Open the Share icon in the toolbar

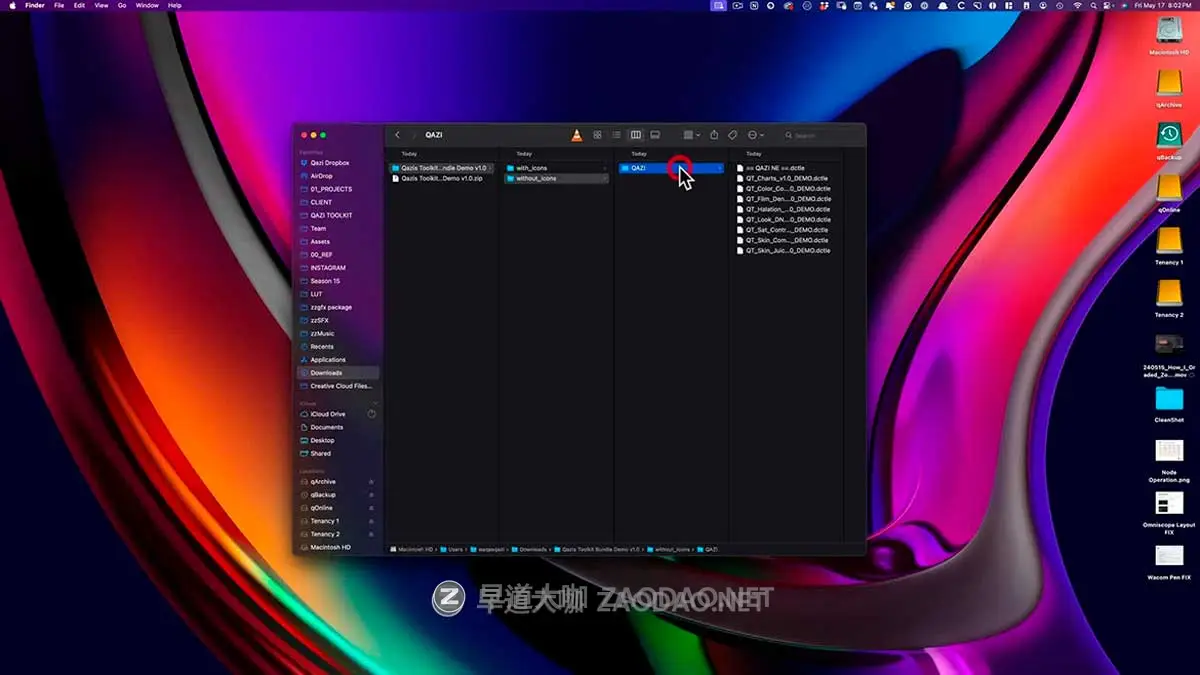click(713, 134)
